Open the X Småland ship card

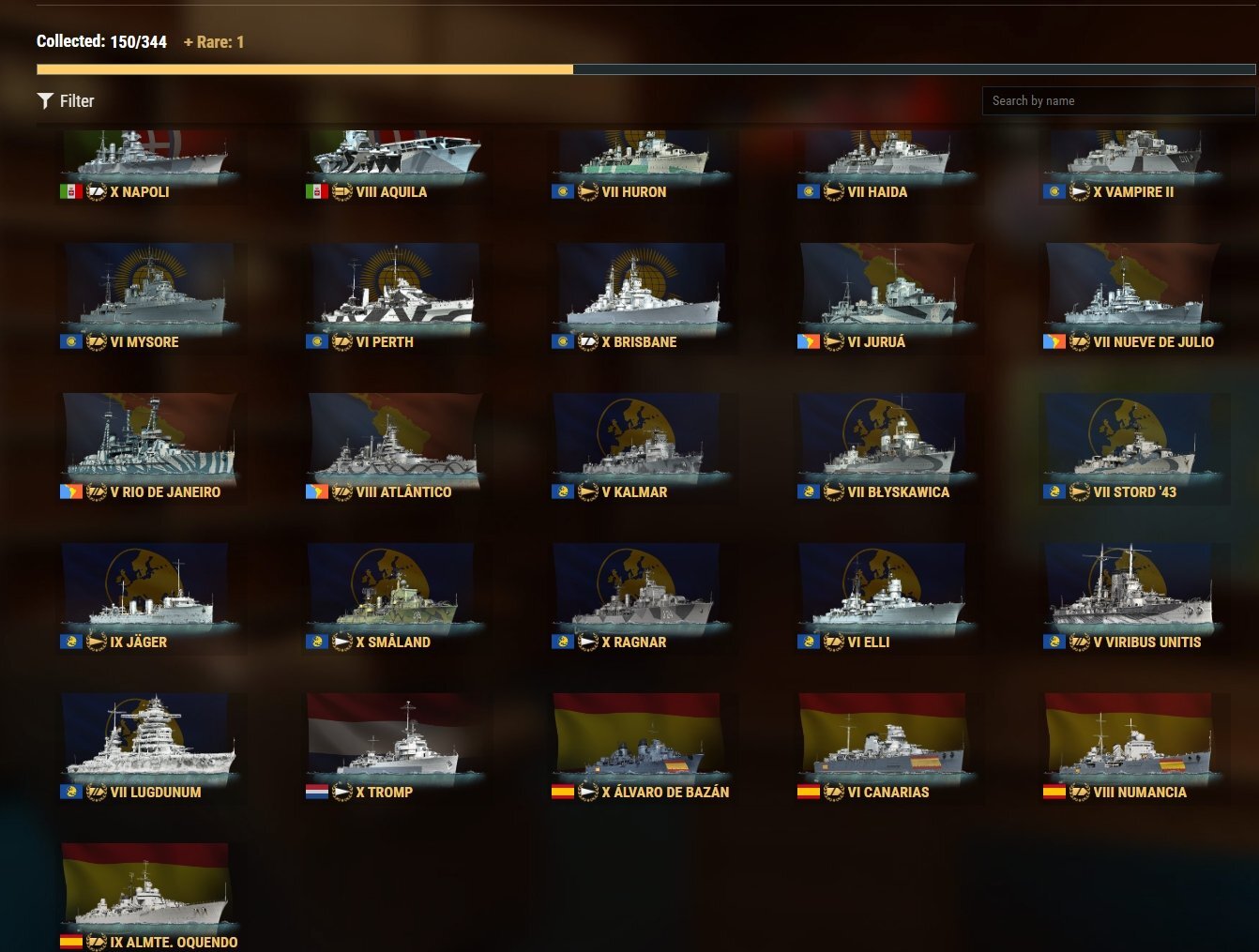click(x=394, y=597)
